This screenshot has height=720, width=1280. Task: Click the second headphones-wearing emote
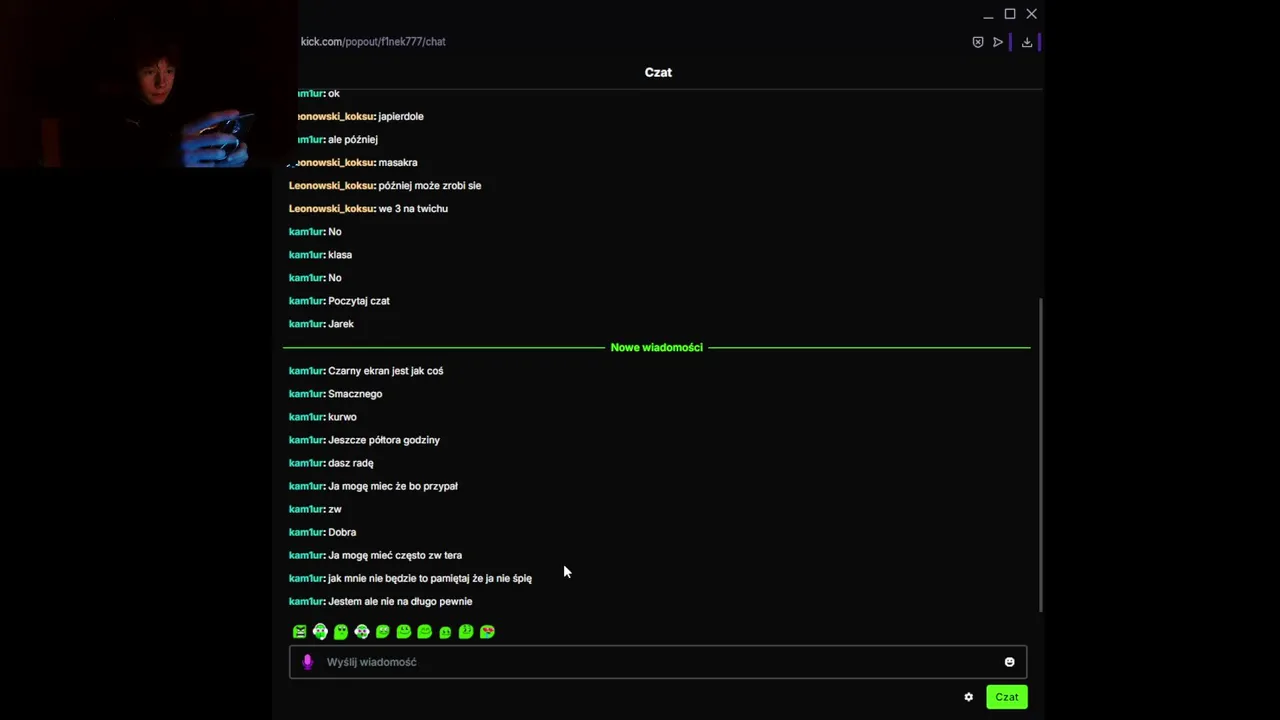(362, 631)
